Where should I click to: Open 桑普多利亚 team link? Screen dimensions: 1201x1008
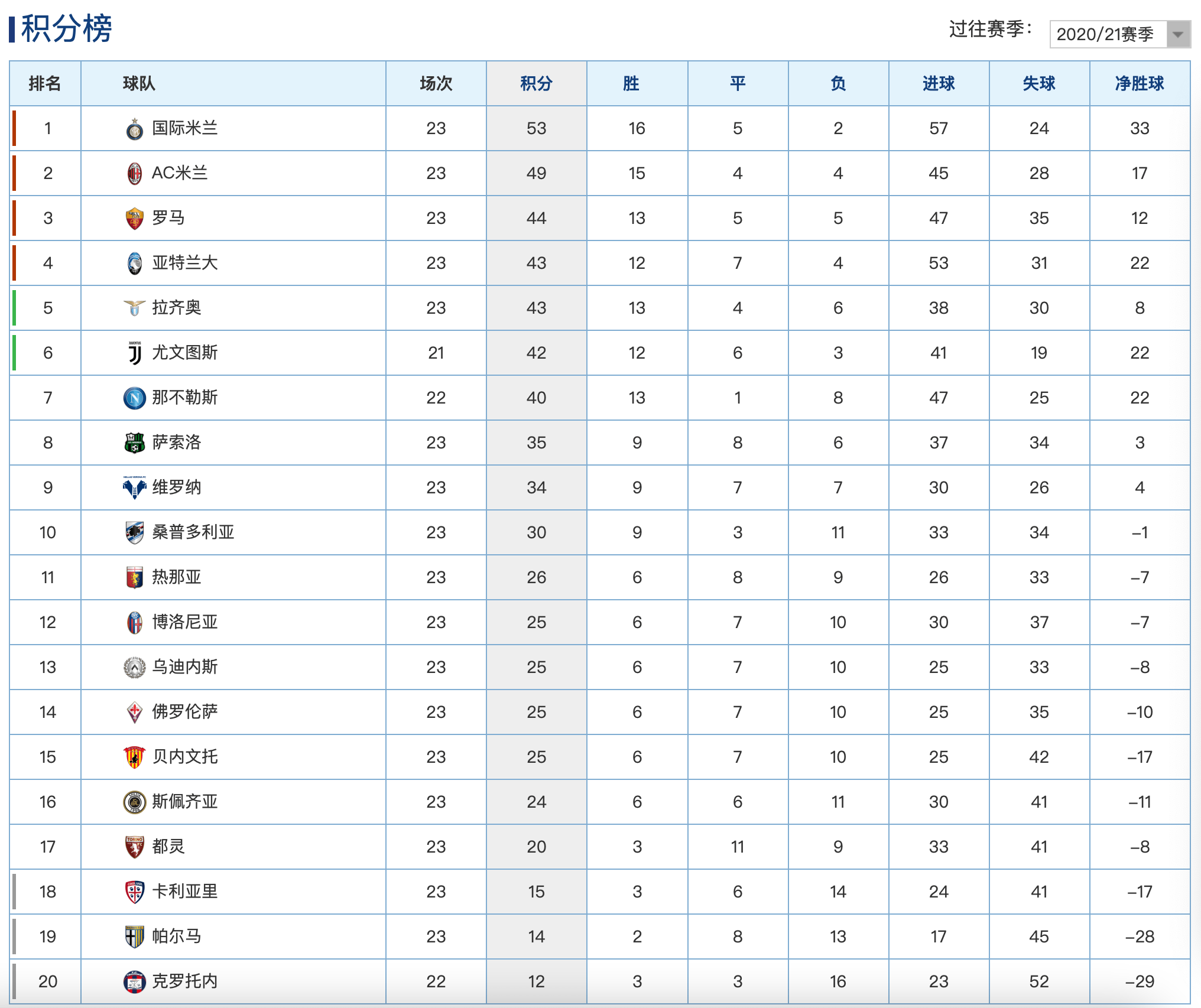(193, 532)
